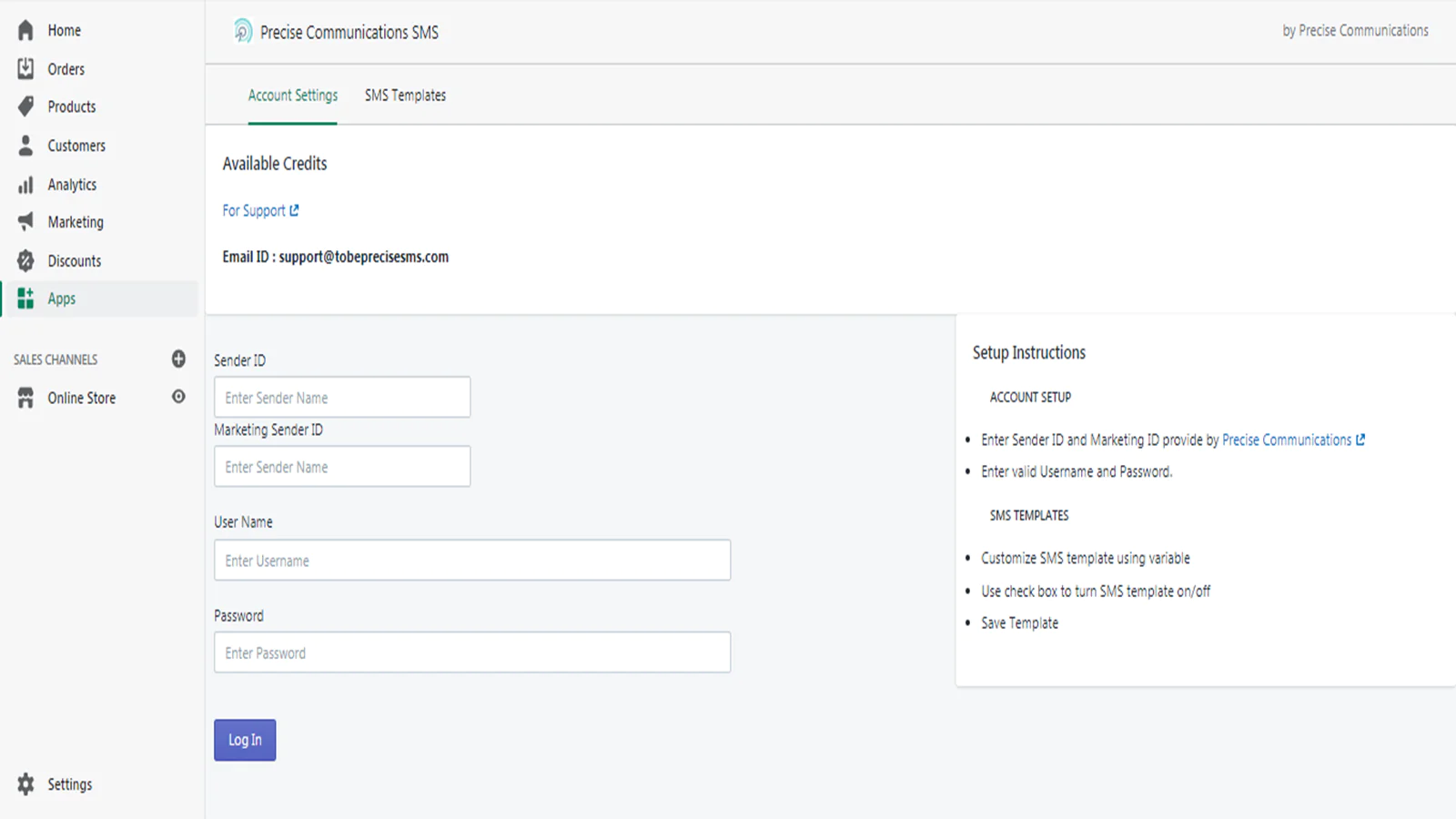The height and width of the screenshot is (819, 1456).
Task: Click 'Customize SMS template using variable' text
Action: point(1086,558)
